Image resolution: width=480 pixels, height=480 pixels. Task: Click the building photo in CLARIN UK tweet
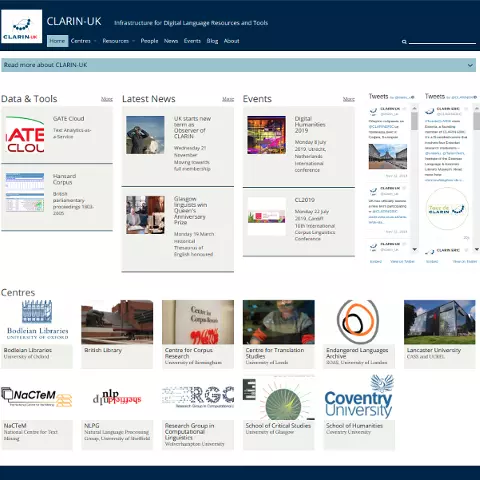pos(388,157)
